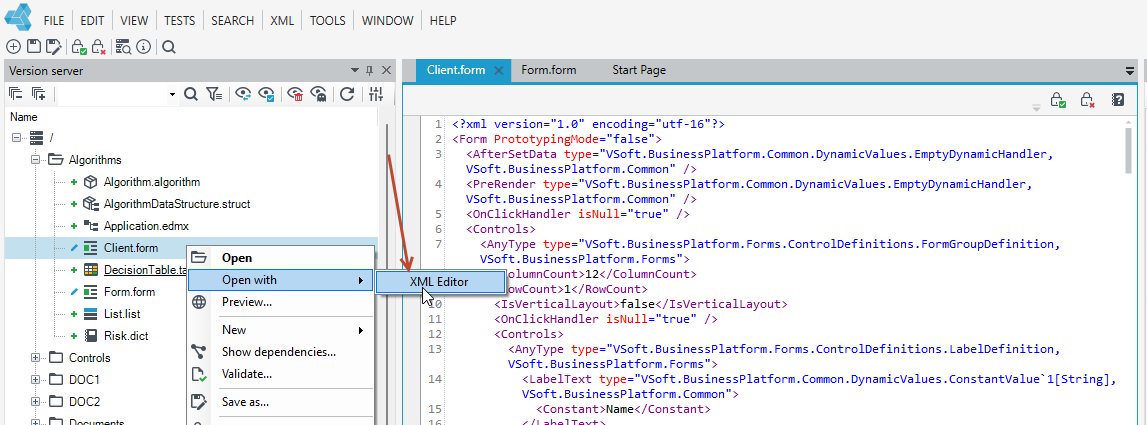Select XML Editor in the submenu
Viewport: 1147px width, 425px height.
tap(439, 280)
